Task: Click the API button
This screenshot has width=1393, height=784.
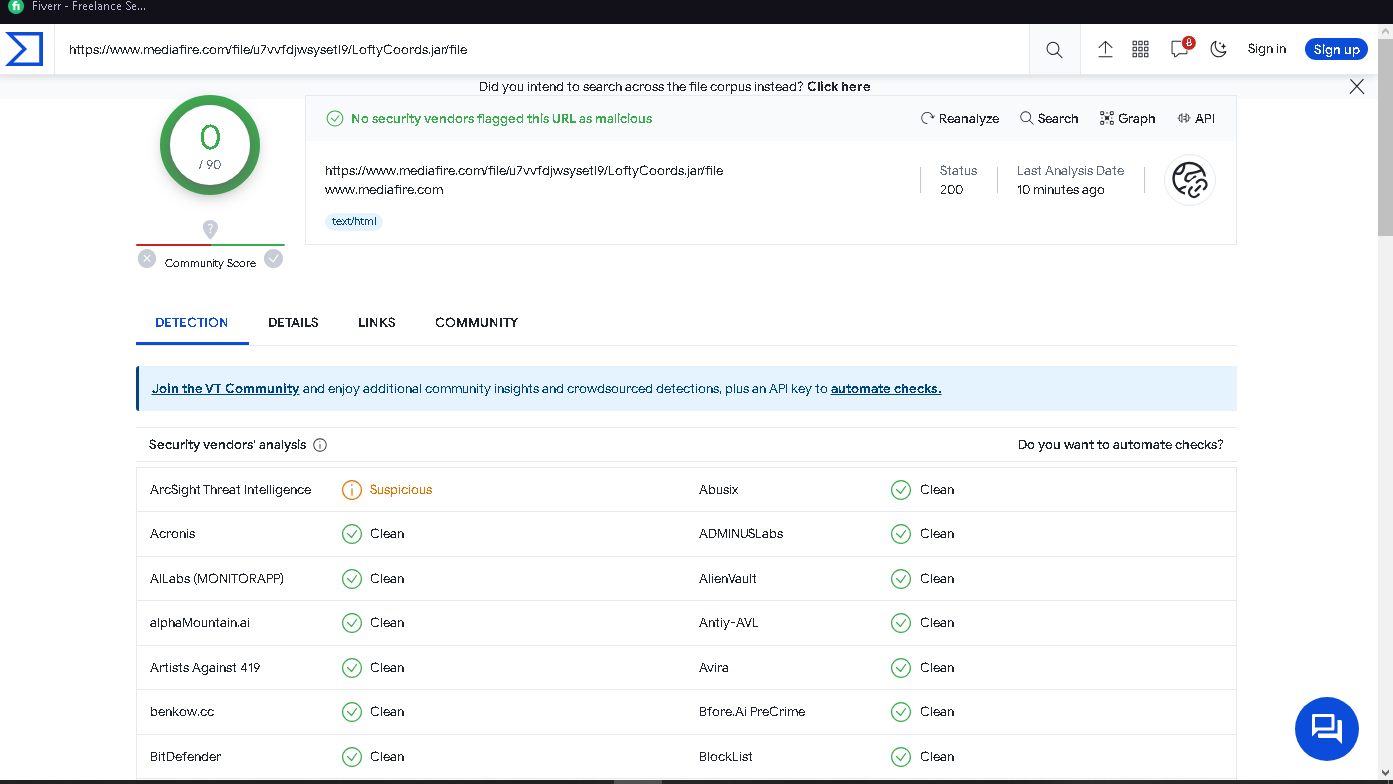Action: (1196, 118)
